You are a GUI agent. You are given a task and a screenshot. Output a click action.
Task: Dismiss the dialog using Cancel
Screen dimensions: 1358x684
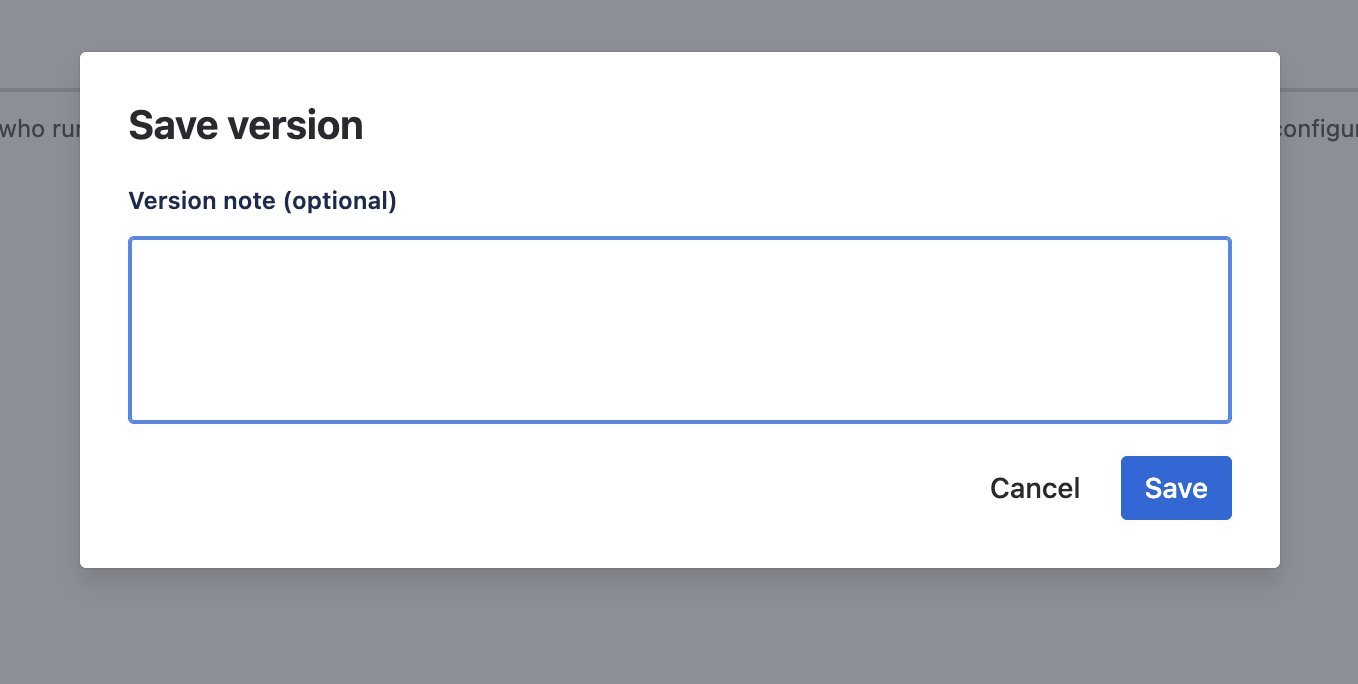(1034, 488)
